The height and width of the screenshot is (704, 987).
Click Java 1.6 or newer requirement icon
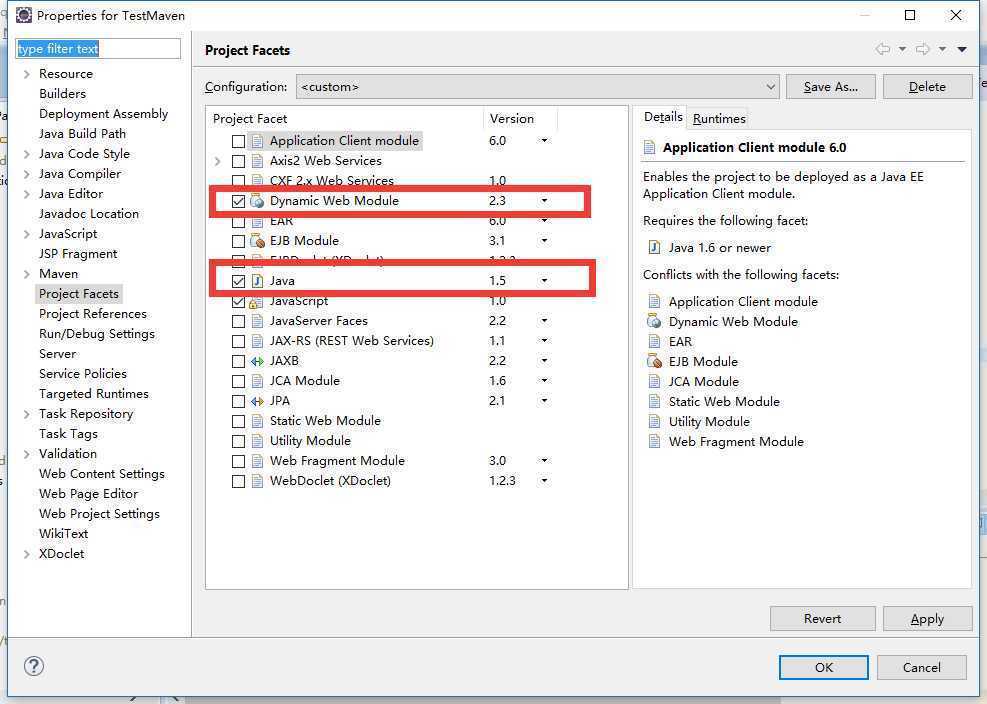click(x=654, y=247)
